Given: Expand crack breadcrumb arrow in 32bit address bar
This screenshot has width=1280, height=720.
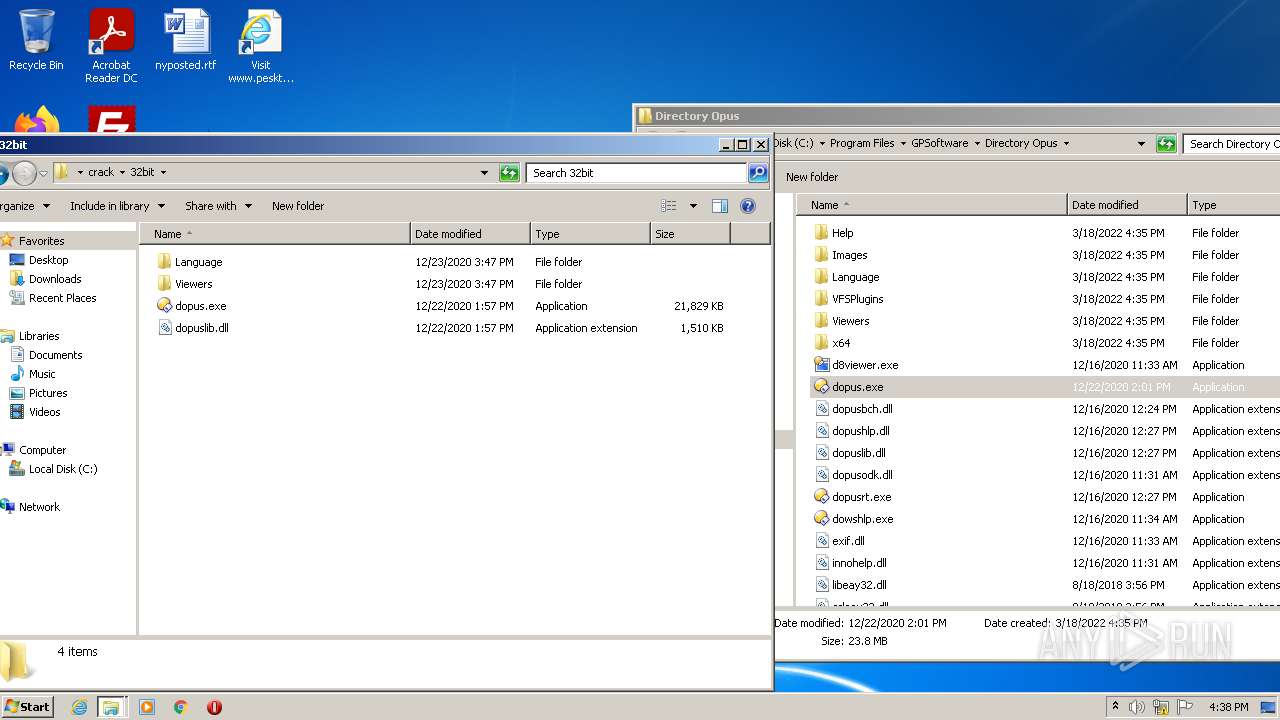Looking at the screenshot, I should 122,173.
